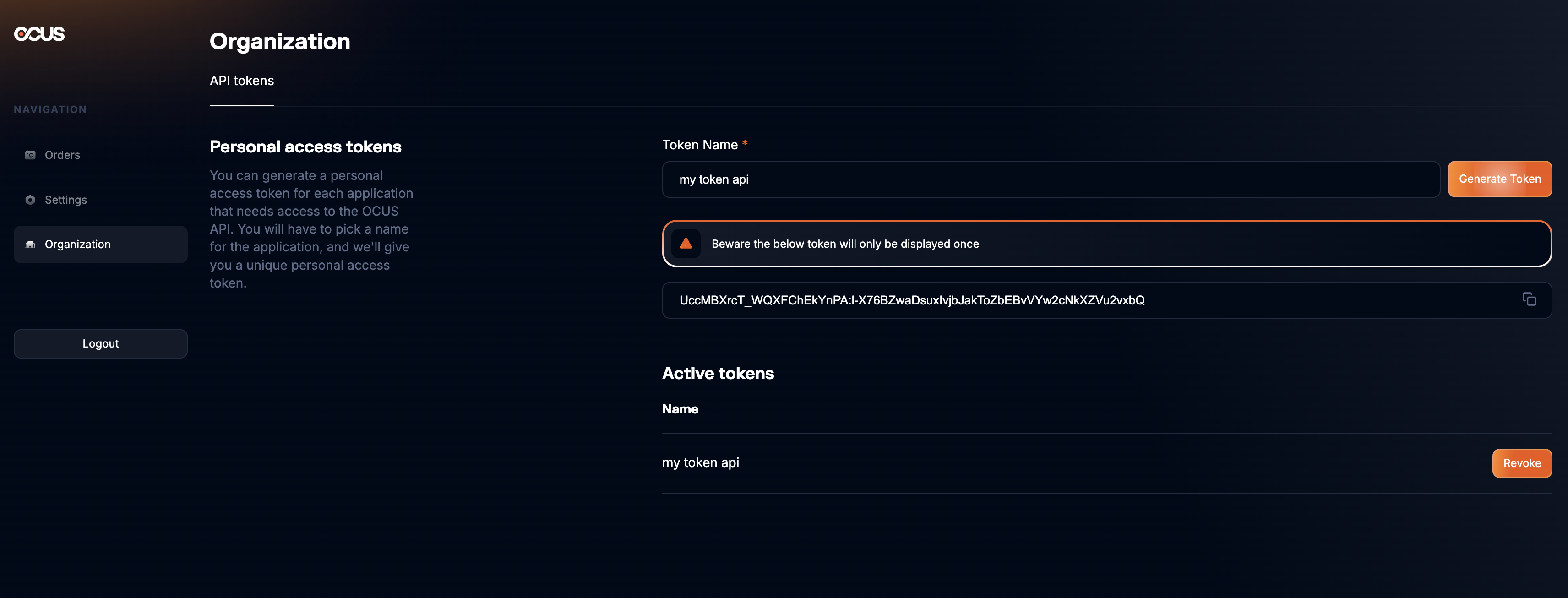Revoke the "my token api" token
This screenshot has height=598, width=1568.
[1521, 463]
